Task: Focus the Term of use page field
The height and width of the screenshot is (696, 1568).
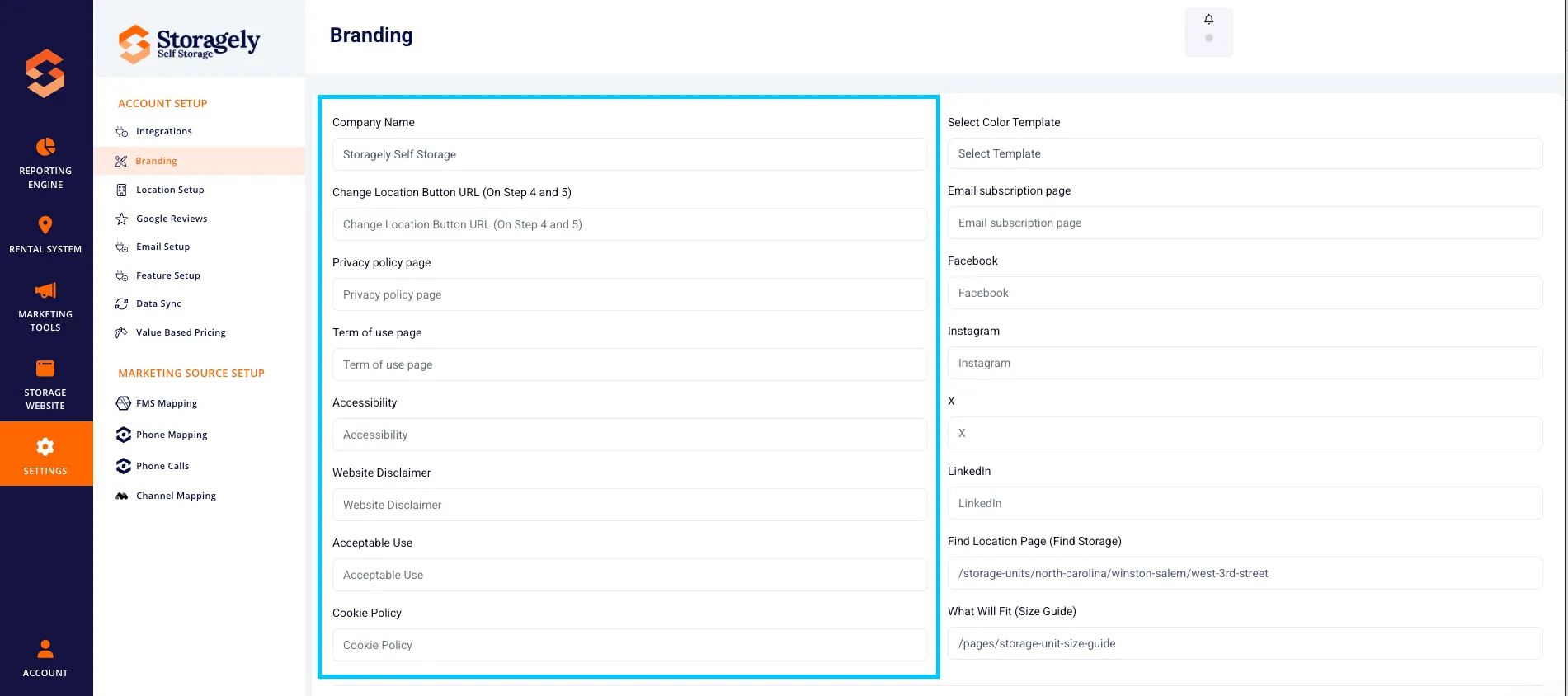Action: pyautogui.click(x=629, y=364)
